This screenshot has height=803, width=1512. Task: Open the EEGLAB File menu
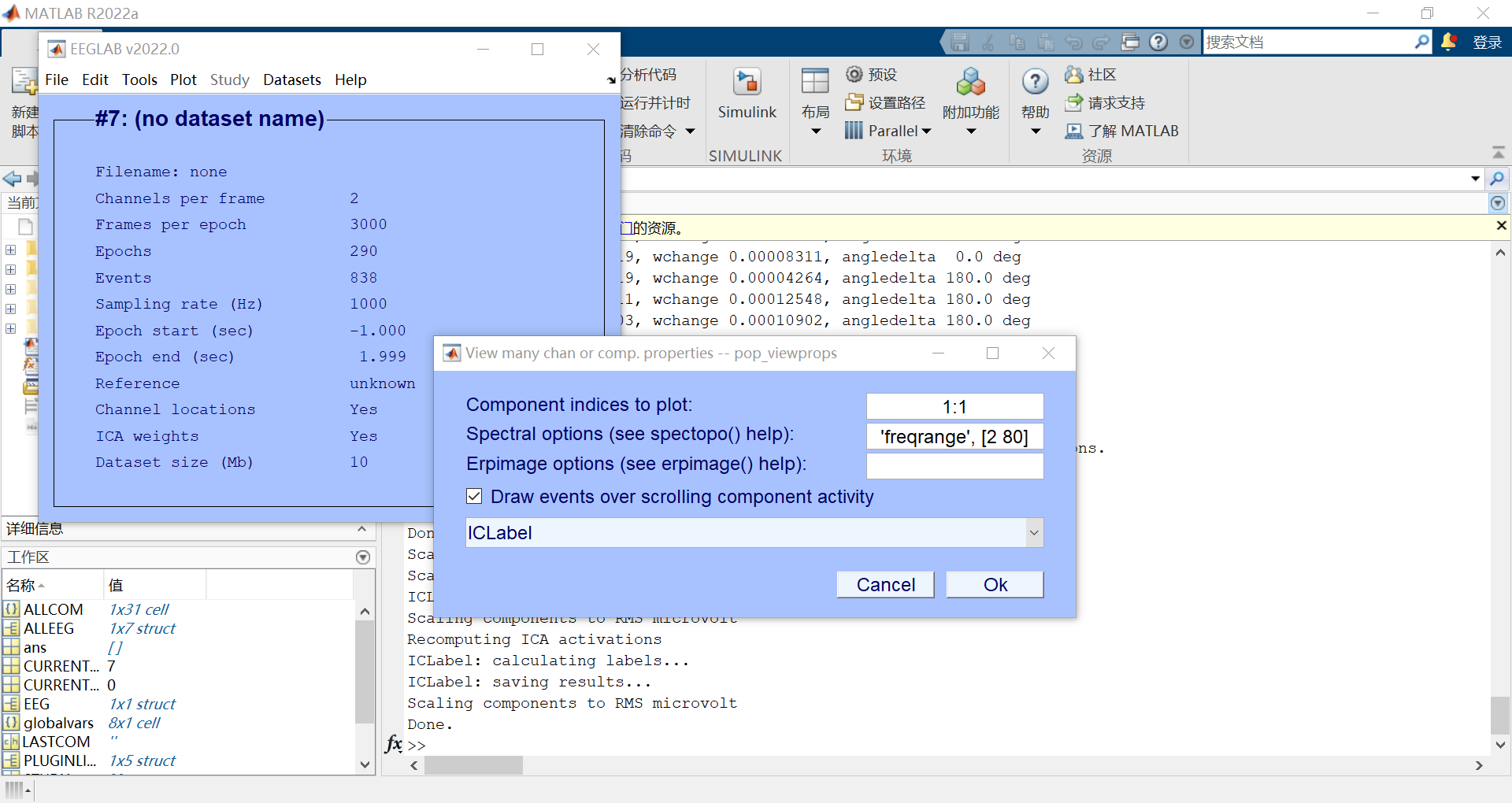[x=57, y=80]
